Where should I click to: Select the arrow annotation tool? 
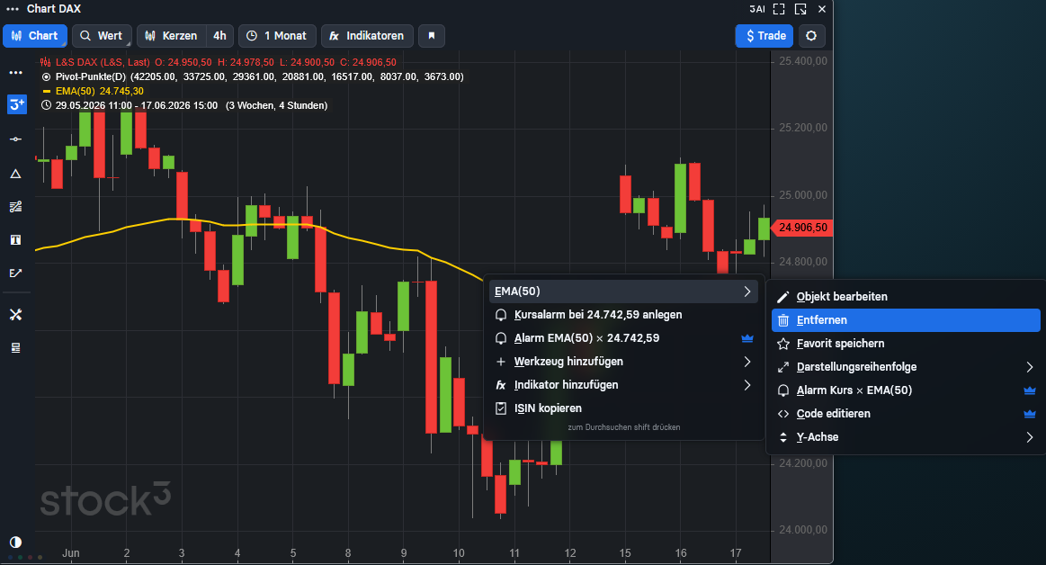pyautogui.click(x=16, y=273)
